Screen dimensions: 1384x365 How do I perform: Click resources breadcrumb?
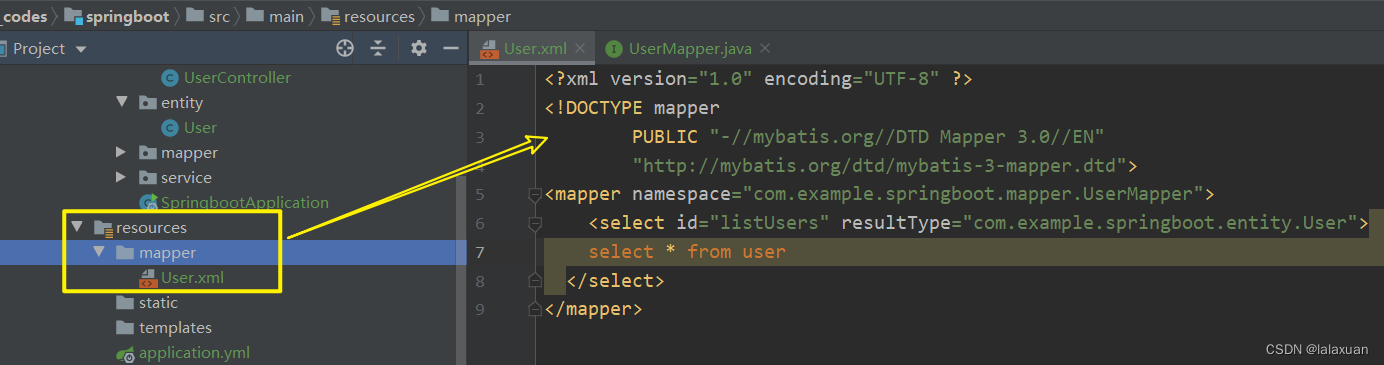(x=380, y=16)
